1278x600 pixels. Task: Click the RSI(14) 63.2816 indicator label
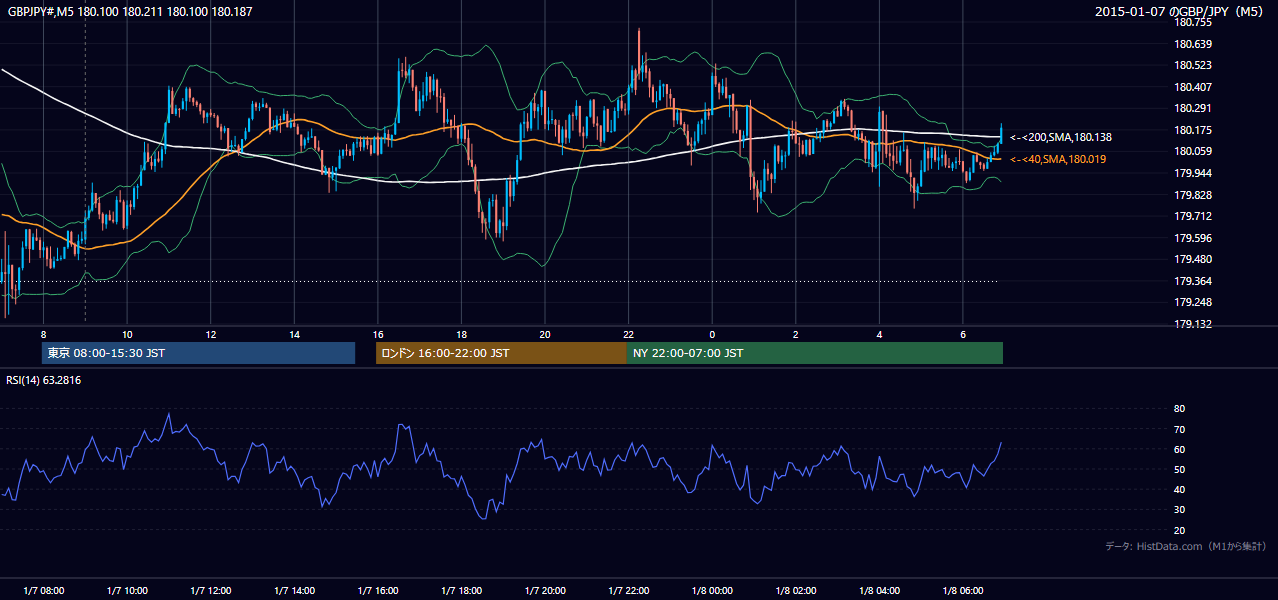tap(44, 380)
